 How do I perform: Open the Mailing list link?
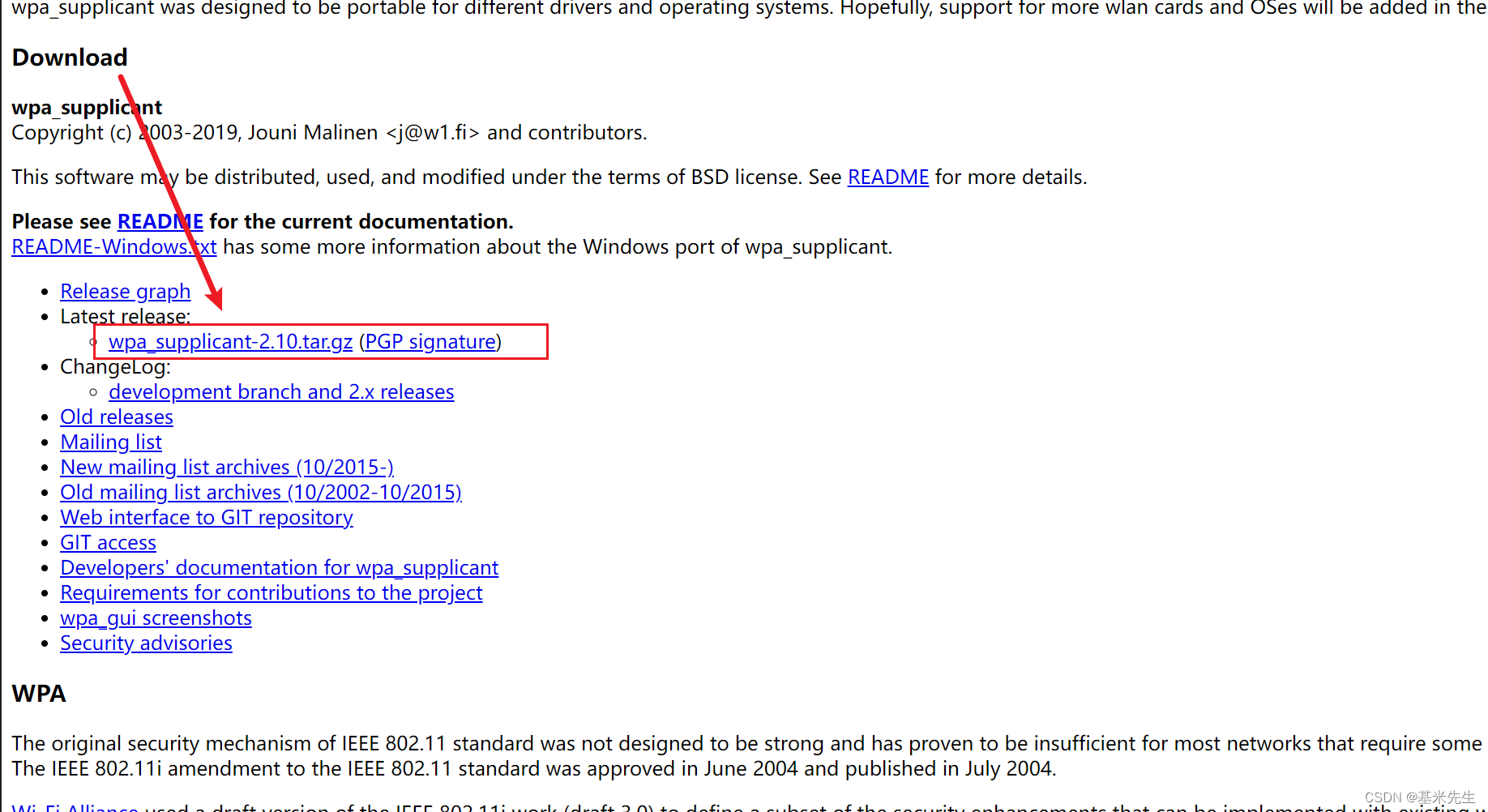[x=111, y=442]
